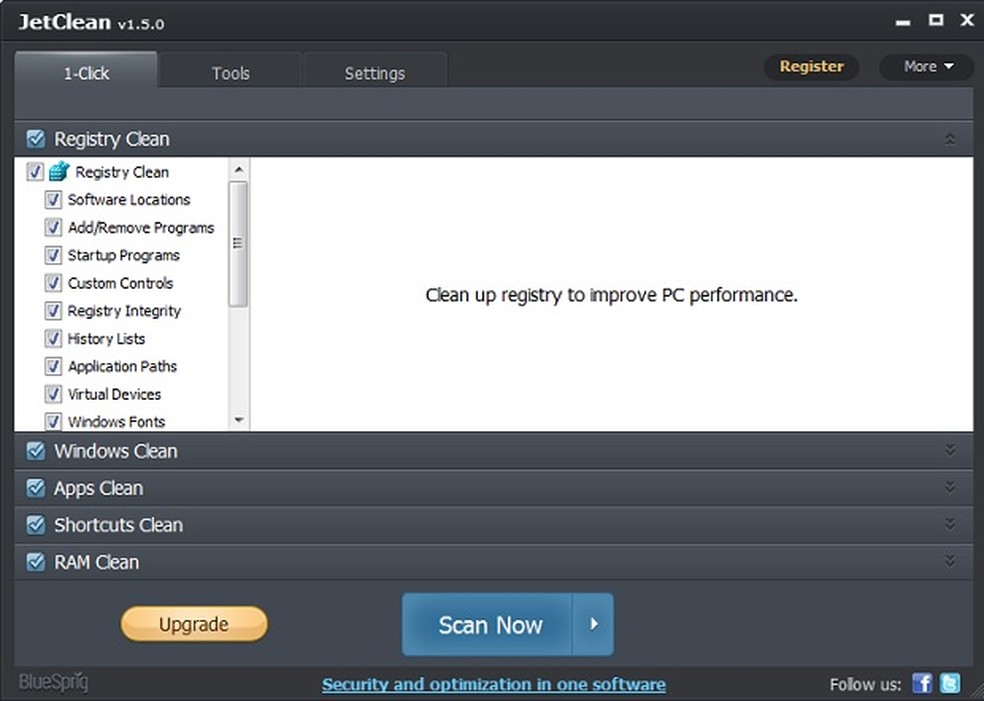Click the Register button
Image resolution: width=984 pixels, height=701 pixels.
click(811, 67)
